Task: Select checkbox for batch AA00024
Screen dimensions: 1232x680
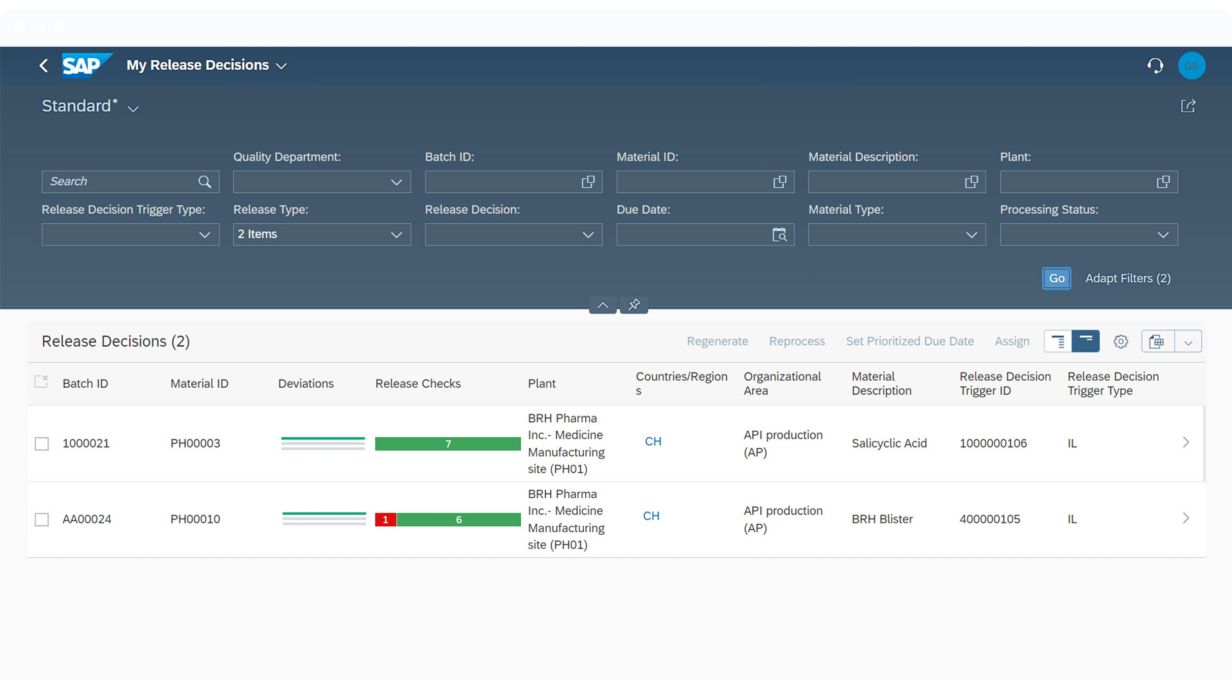Action: click(x=42, y=520)
